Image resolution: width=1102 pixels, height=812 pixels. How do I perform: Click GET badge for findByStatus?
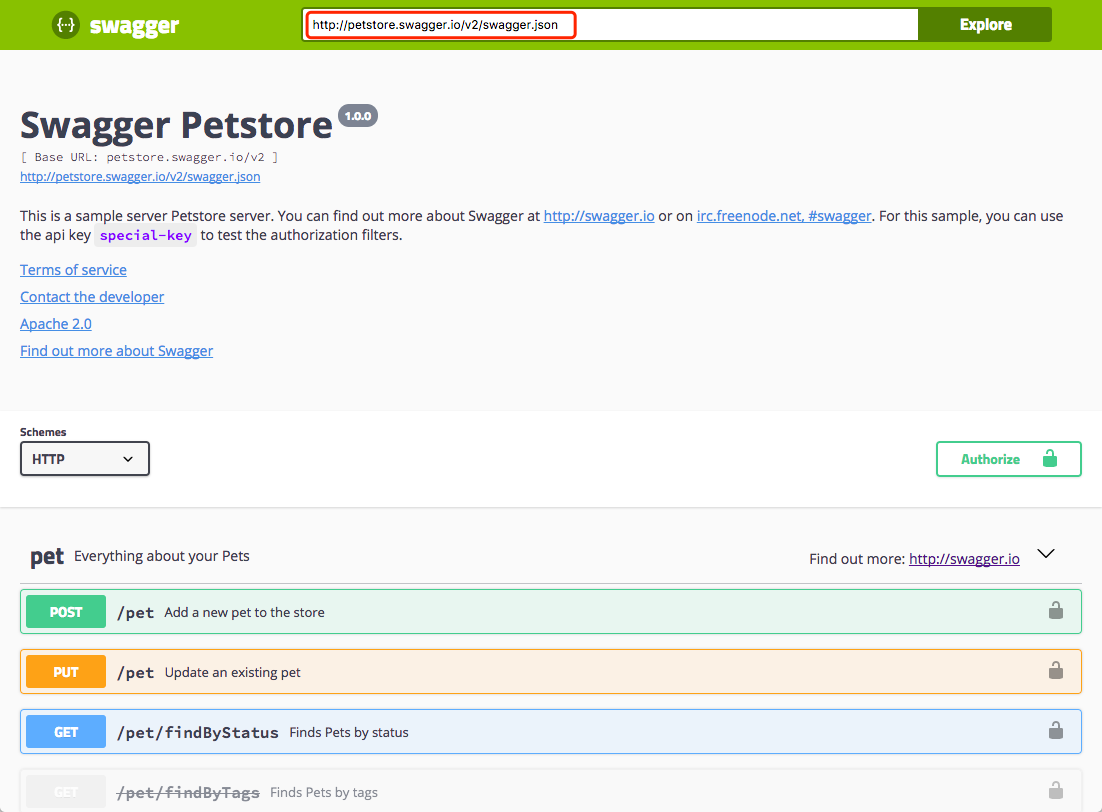66,732
